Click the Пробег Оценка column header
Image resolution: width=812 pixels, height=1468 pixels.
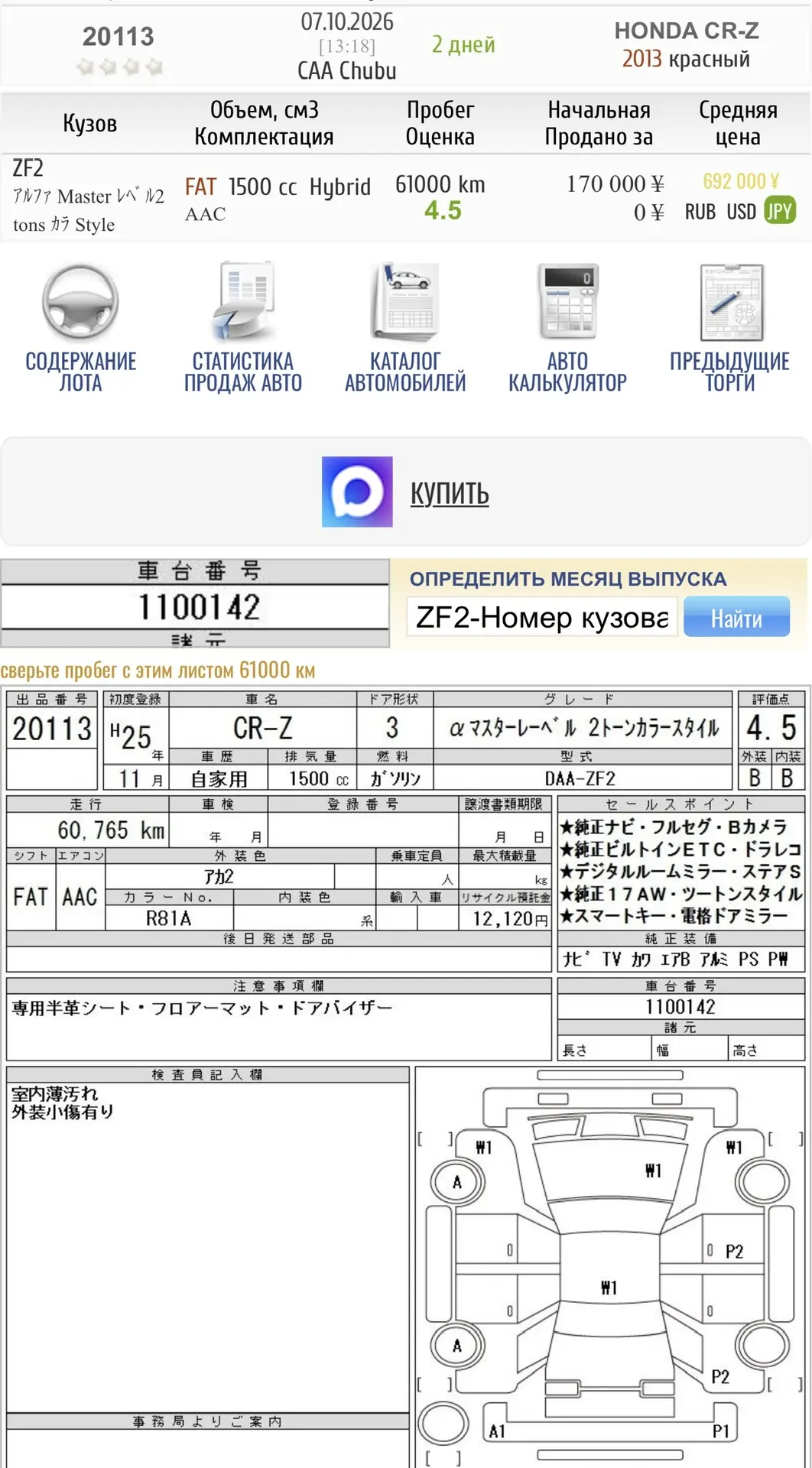point(440,123)
